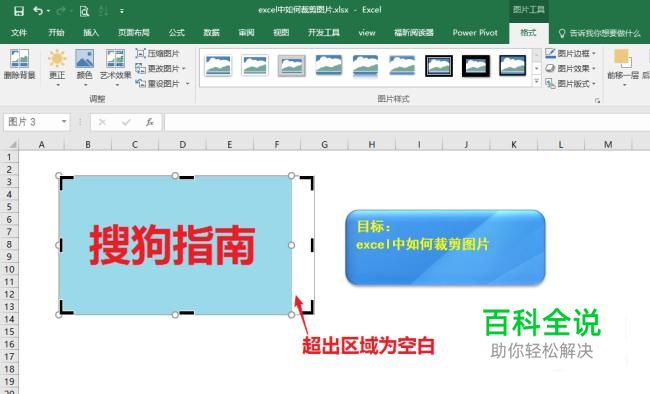Image resolution: width=650 pixels, height=394 pixels.
Task: Select row 10 header
Action: (9, 270)
